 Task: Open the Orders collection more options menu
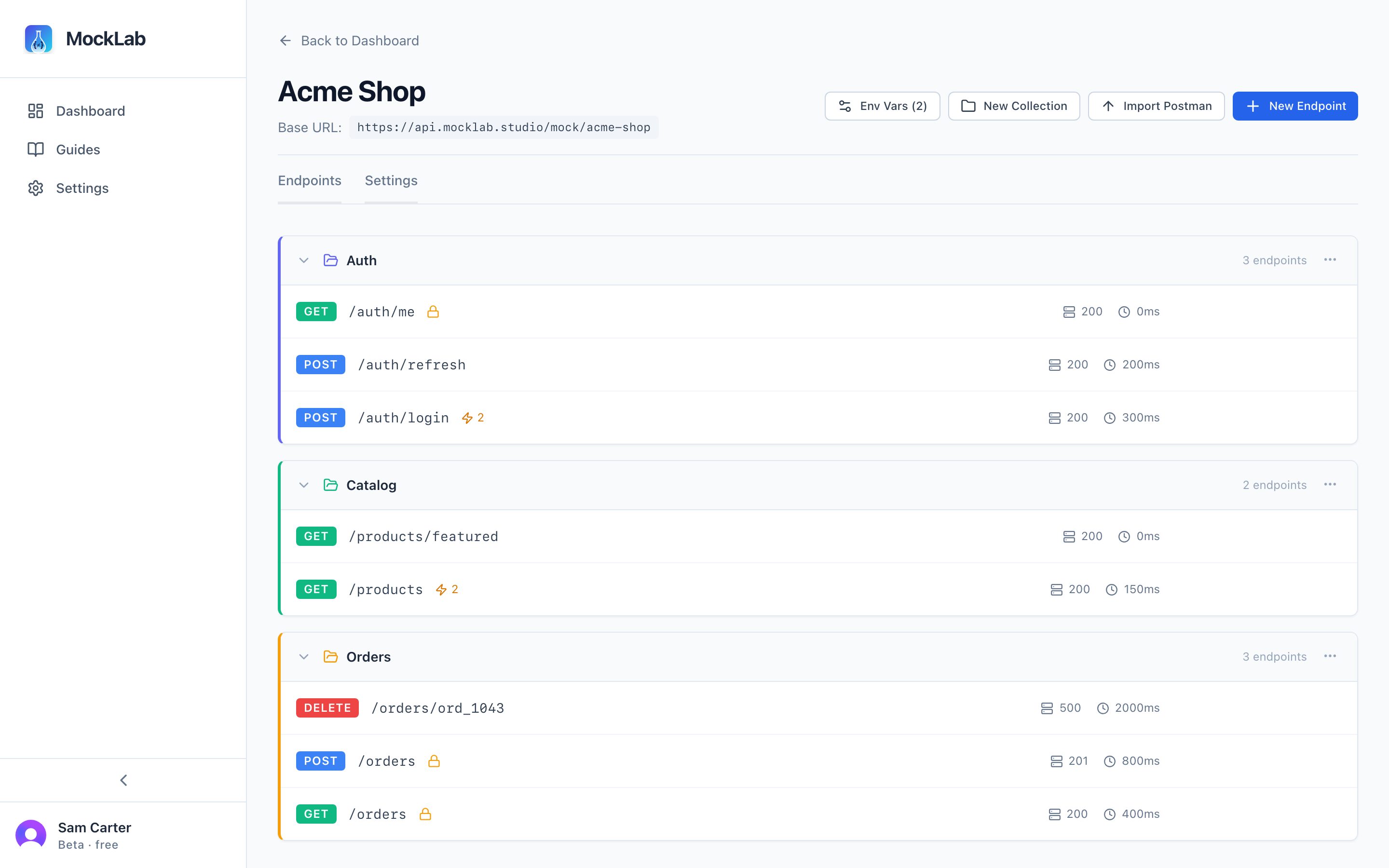pos(1330,657)
